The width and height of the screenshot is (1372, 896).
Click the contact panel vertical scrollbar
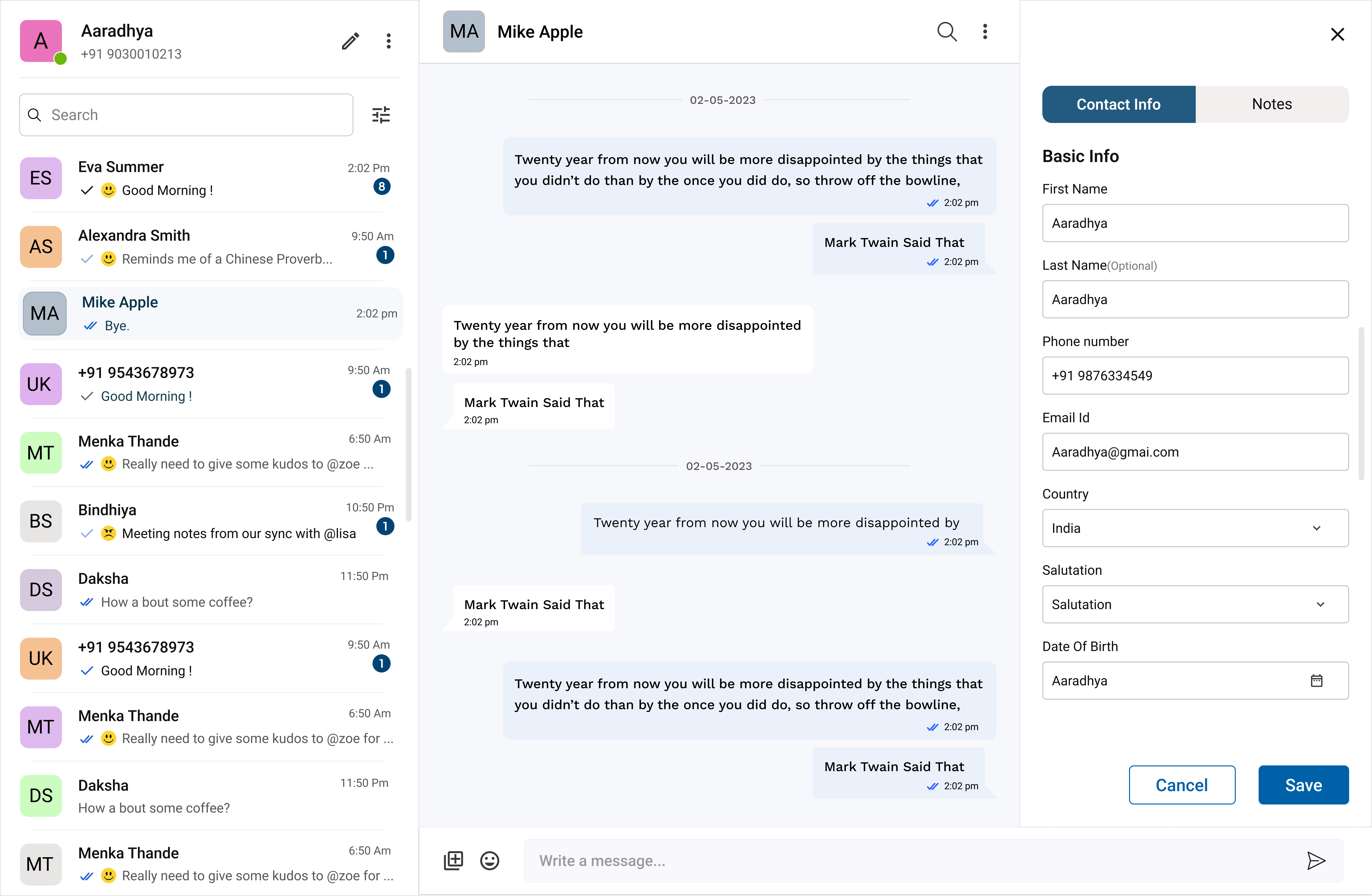1361,404
